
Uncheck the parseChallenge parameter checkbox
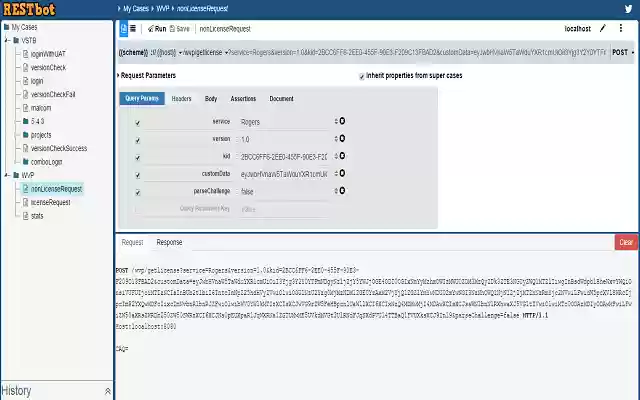tap(138, 192)
